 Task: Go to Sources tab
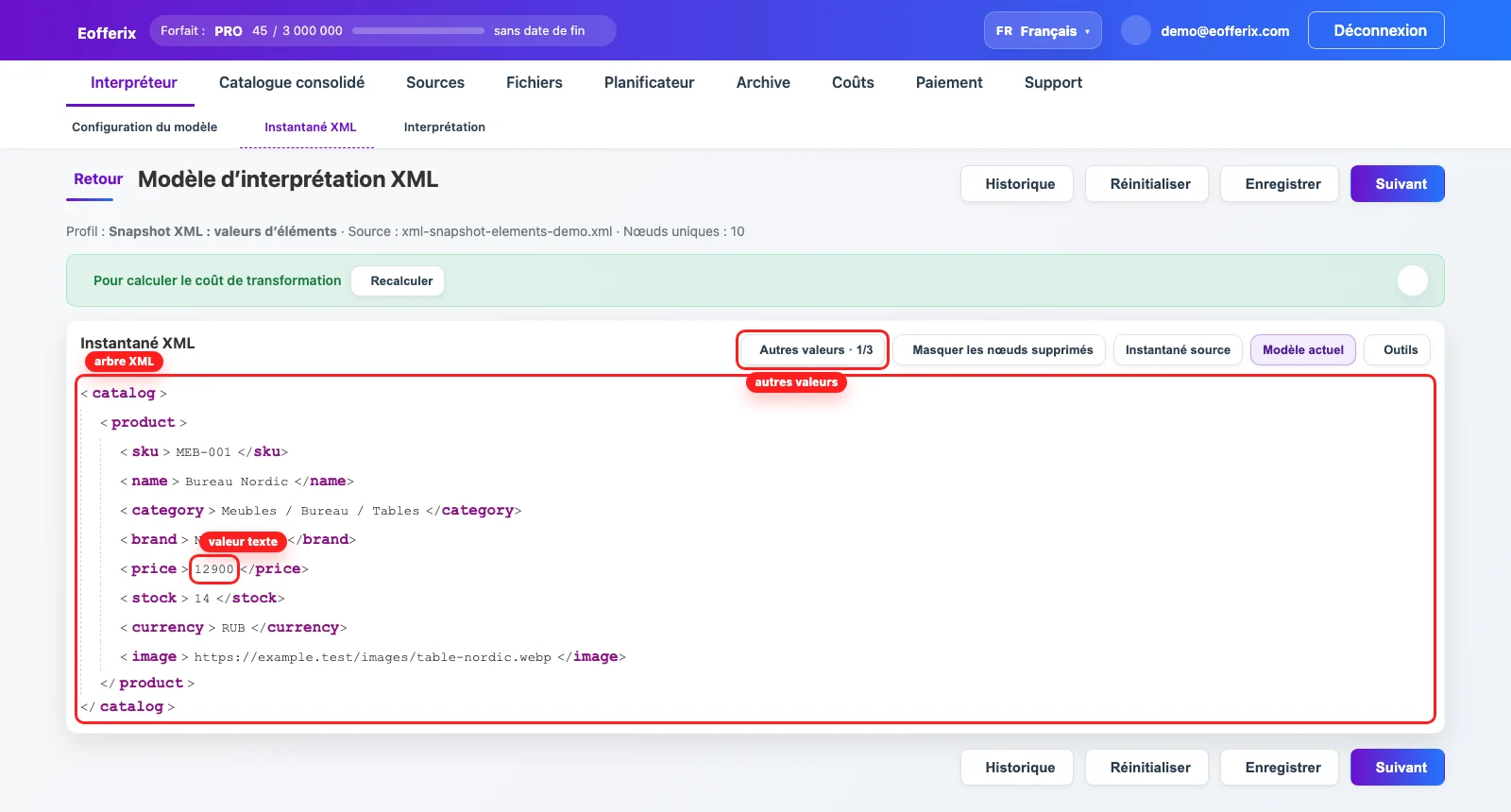point(435,82)
